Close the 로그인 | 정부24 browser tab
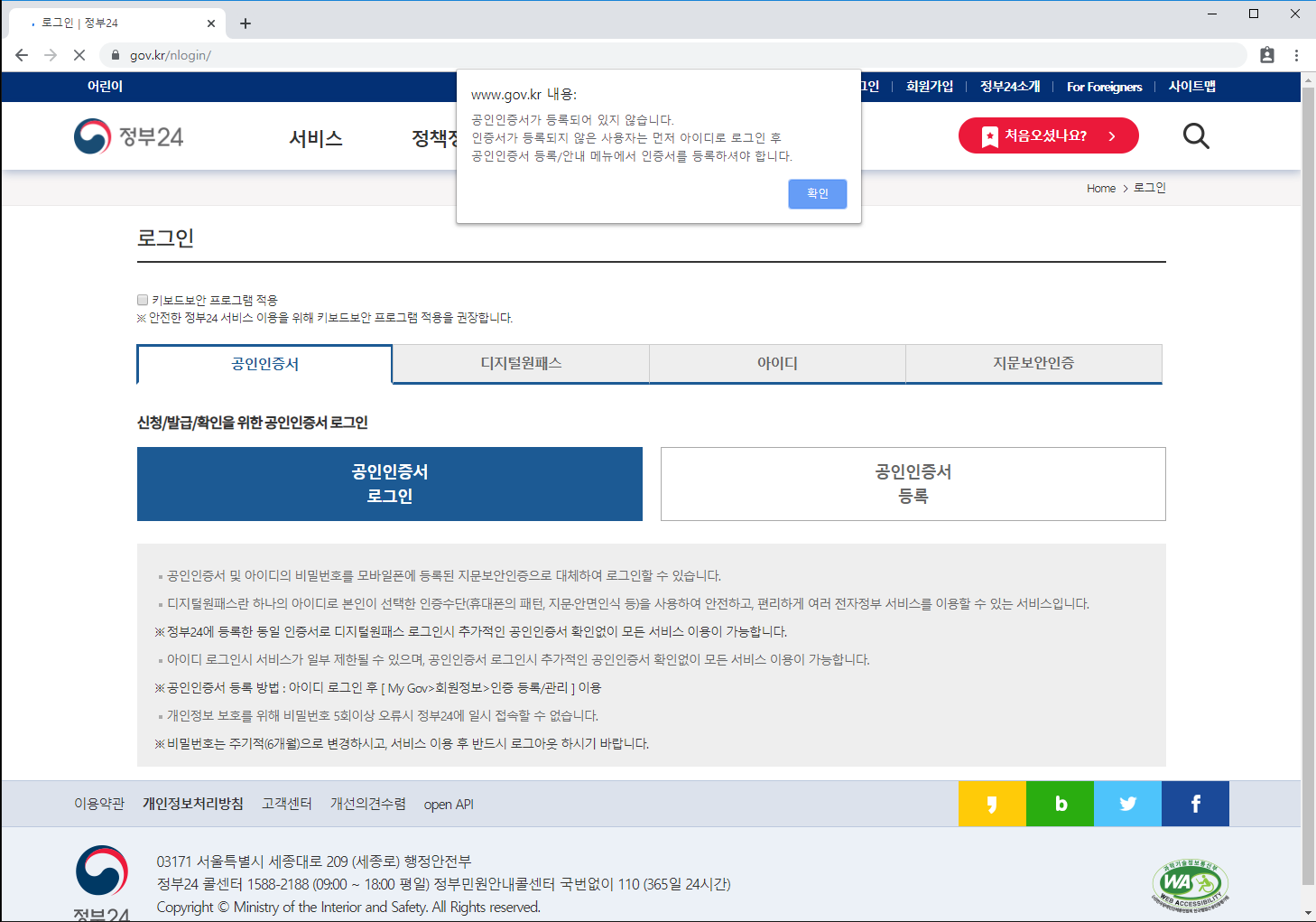 click(211, 23)
